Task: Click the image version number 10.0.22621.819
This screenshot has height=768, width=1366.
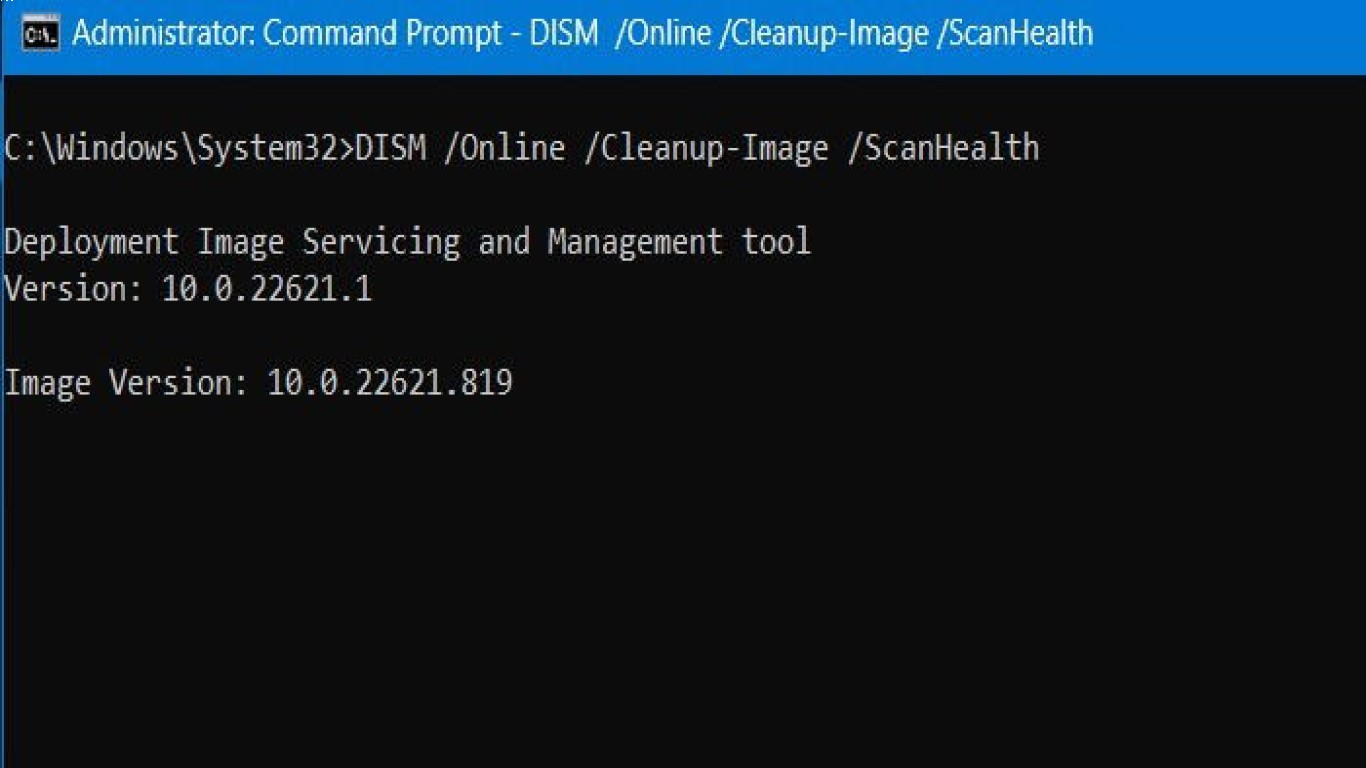Action: coord(390,383)
